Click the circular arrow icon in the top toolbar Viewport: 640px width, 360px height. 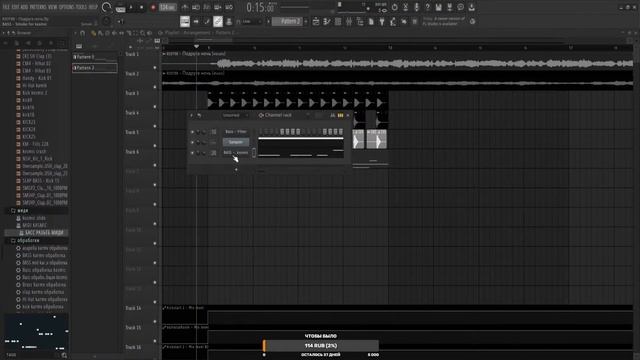394,7
